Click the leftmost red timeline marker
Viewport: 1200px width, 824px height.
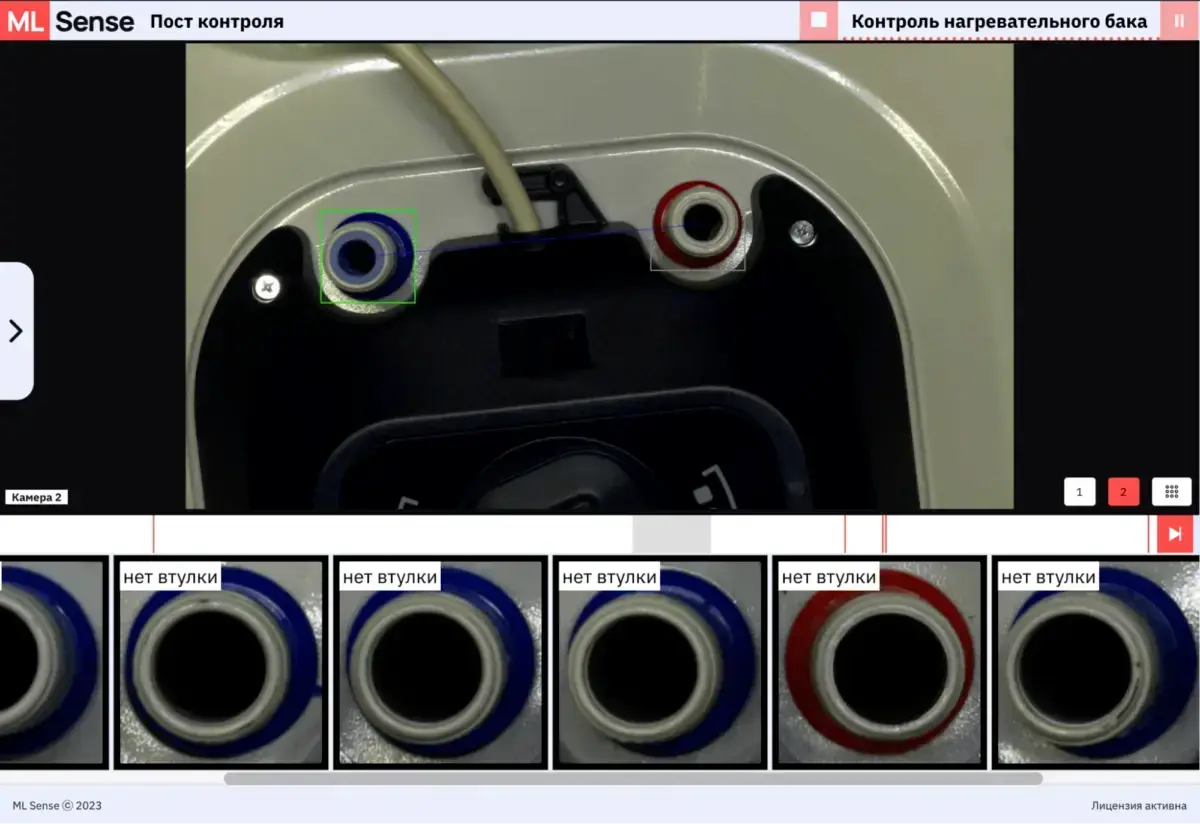(153, 534)
